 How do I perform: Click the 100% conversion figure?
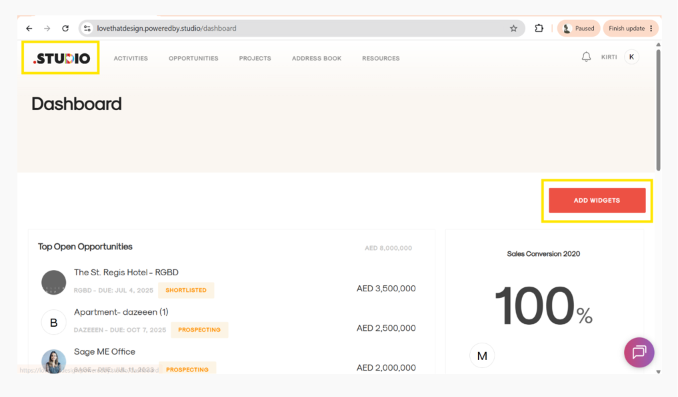[544, 306]
